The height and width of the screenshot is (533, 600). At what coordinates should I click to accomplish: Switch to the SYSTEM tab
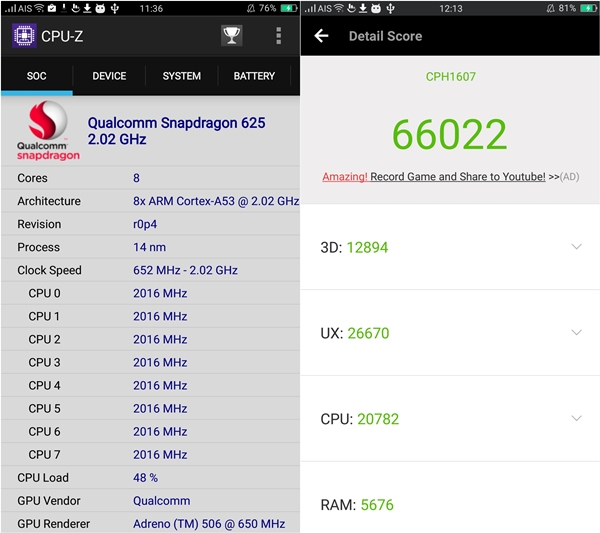click(181, 76)
